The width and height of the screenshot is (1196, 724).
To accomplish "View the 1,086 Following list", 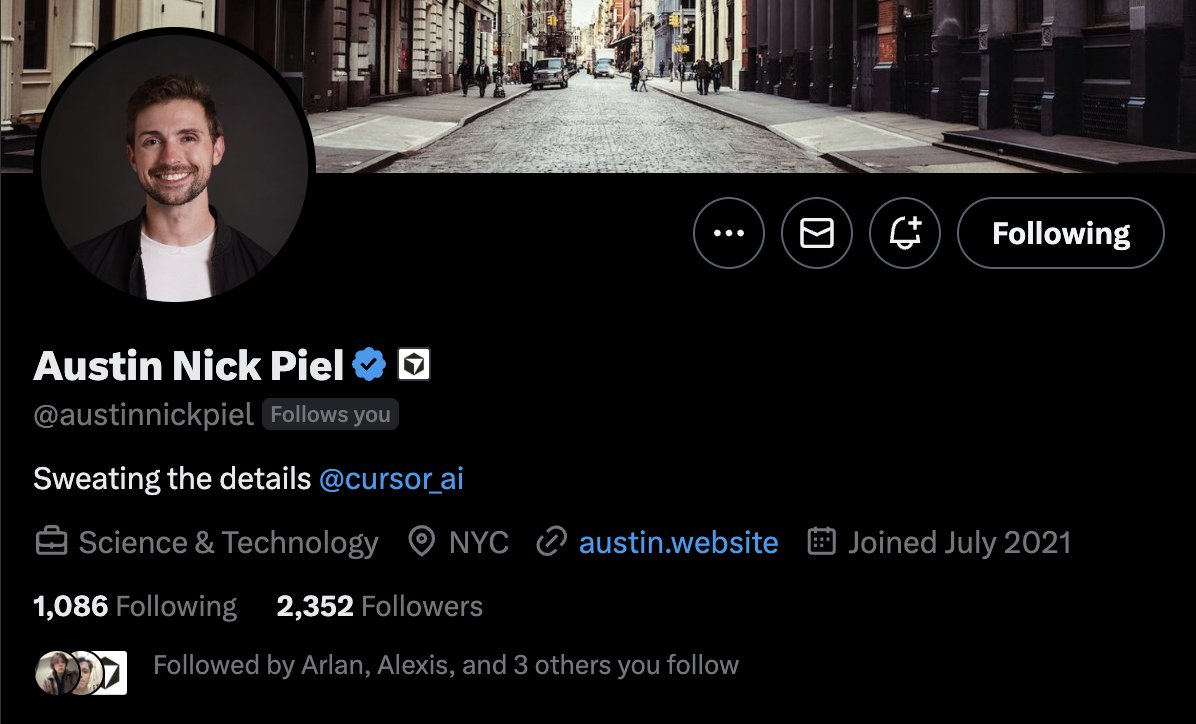I will point(135,607).
